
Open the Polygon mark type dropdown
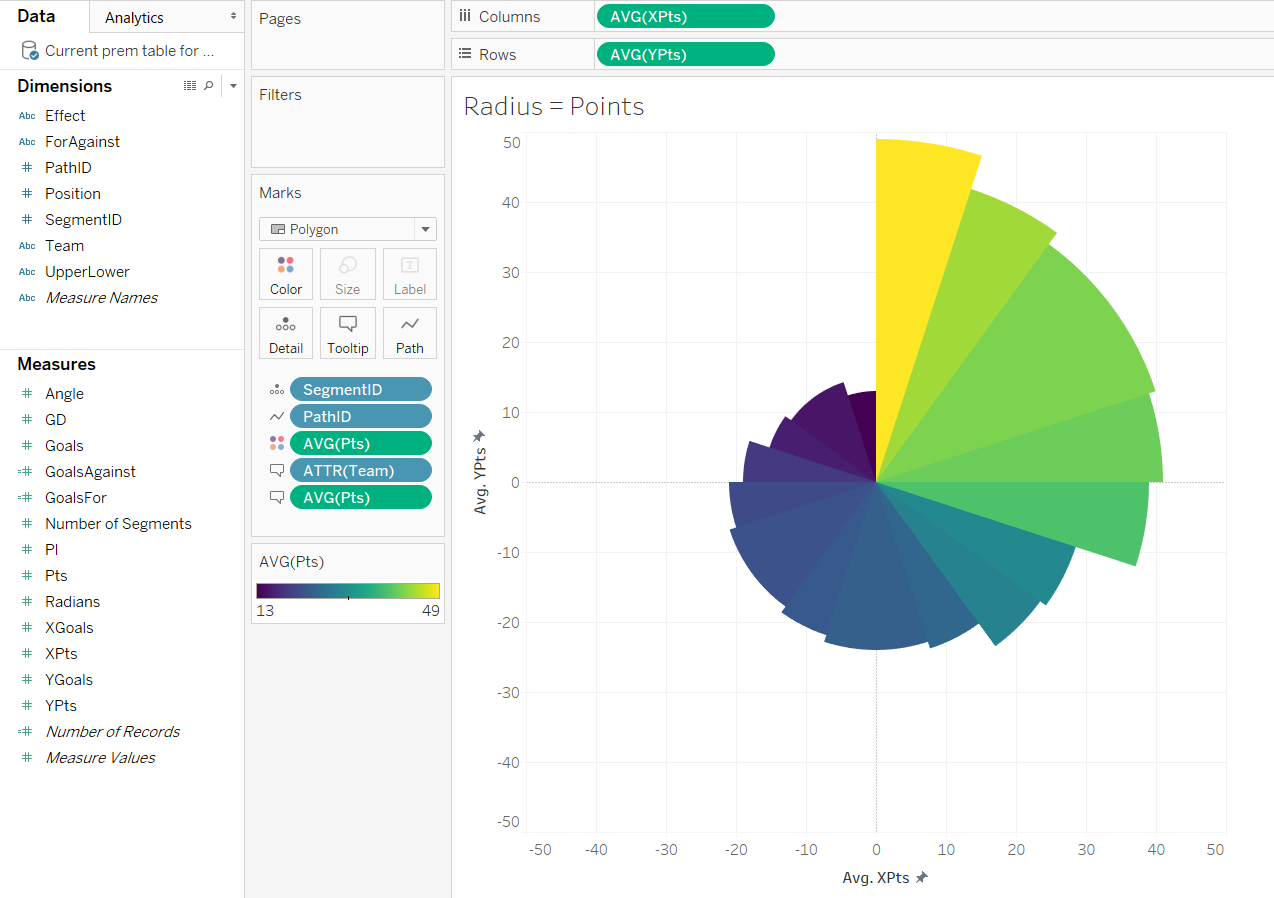point(347,229)
